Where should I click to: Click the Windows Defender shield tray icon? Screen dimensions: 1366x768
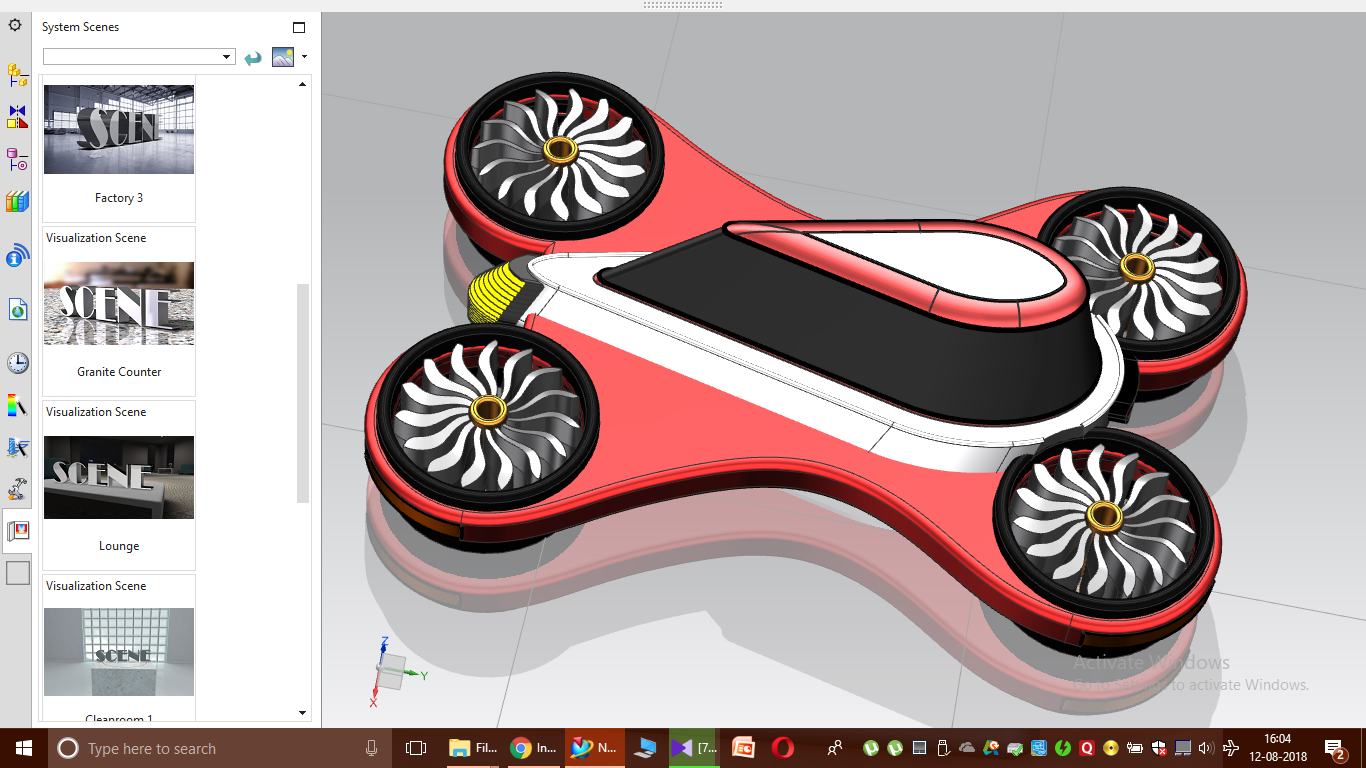1159,748
